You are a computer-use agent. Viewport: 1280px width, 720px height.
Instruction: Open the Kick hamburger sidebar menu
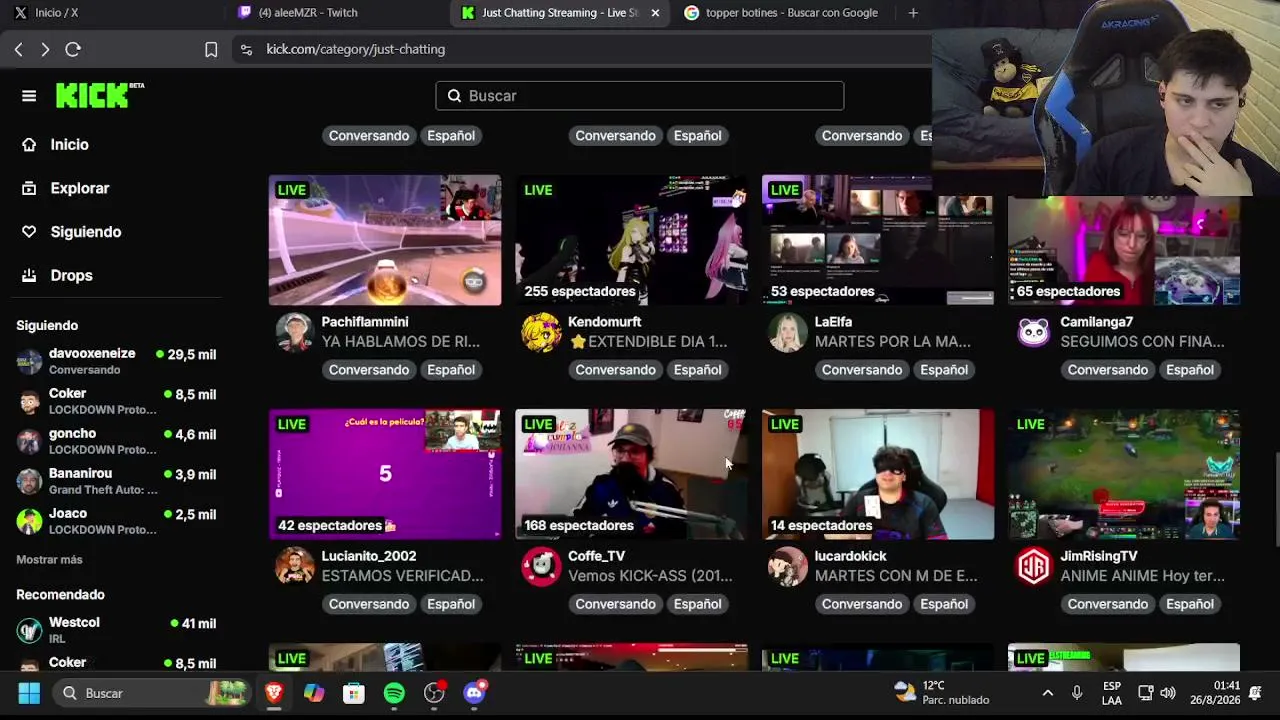tap(29, 96)
